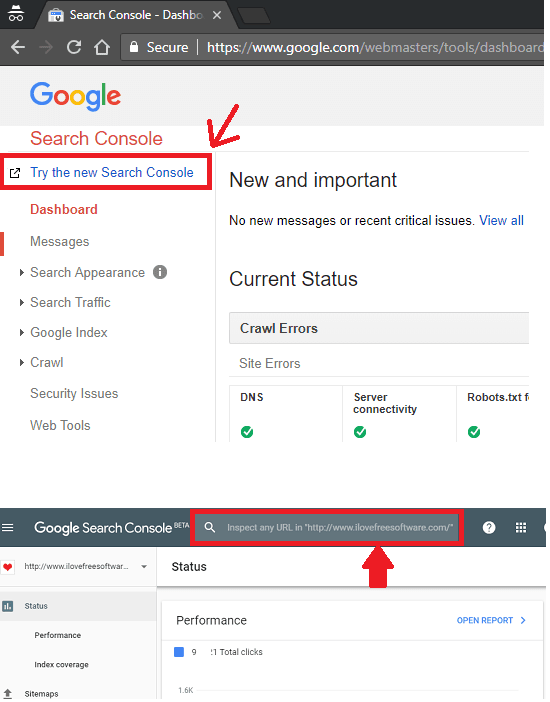Open Messages in the sidebar

[x=60, y=242]
